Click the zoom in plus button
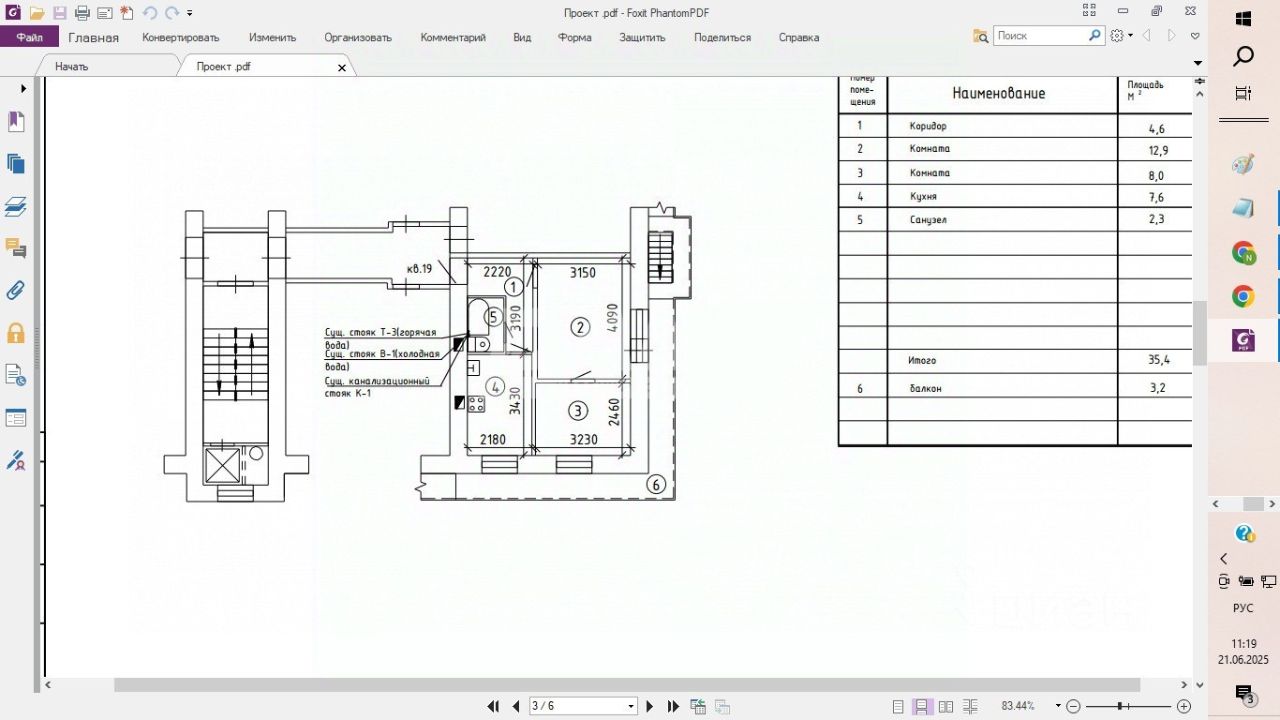This screenshot has height=720, width=1280. pos(1184,706)
